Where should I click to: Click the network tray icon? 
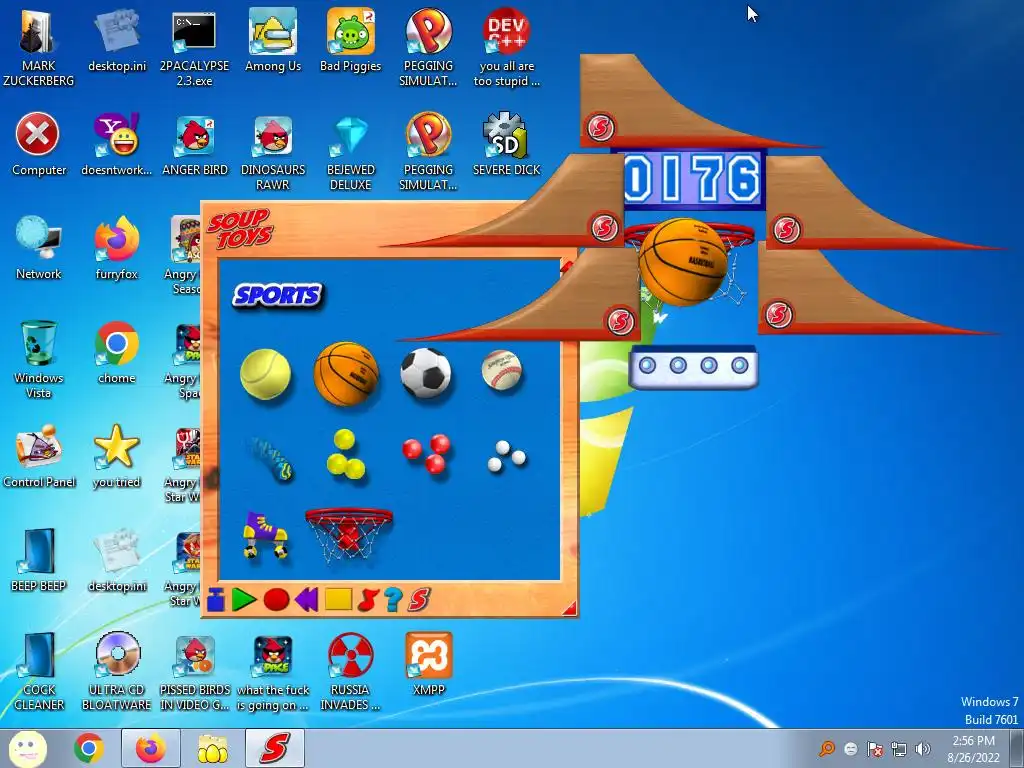pos(899,749)
